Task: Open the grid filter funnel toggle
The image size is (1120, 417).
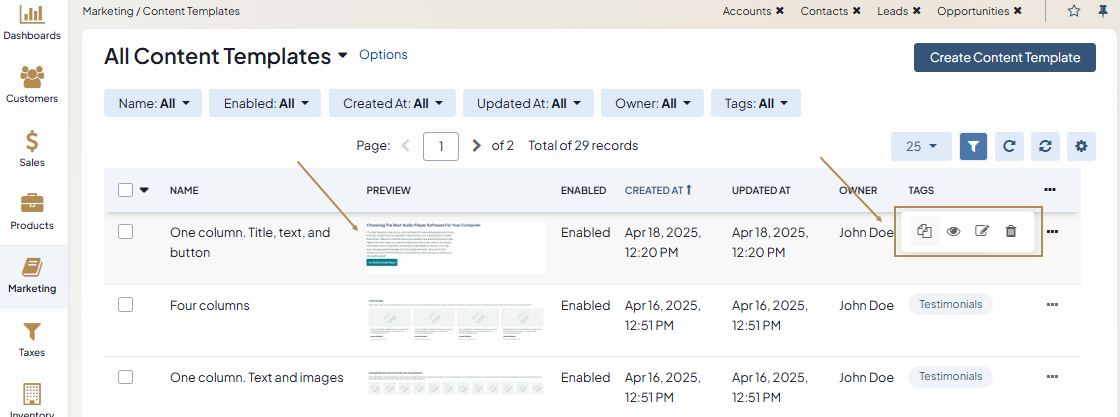Action: click(974, 146)
